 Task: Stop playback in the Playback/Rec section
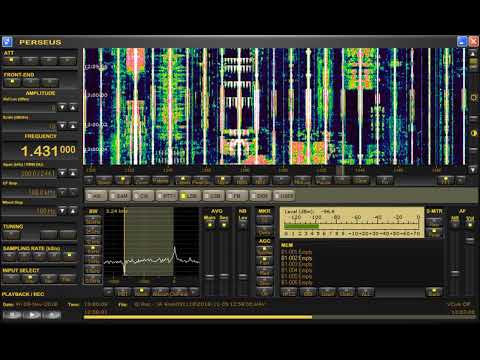12,314
